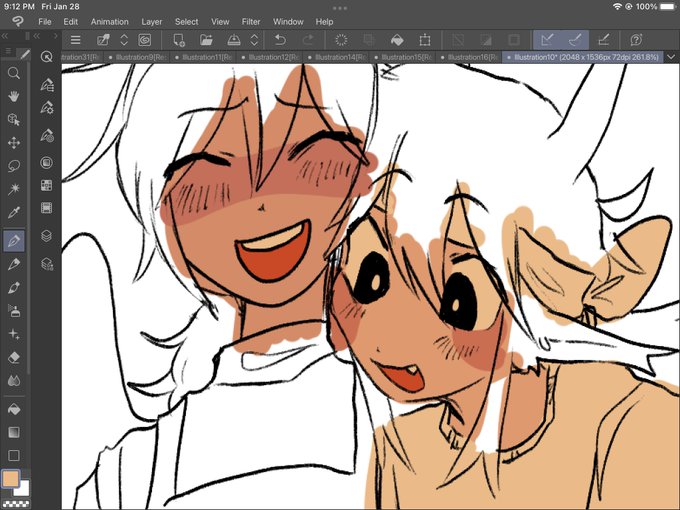Select the Fill bucket tool in tool palette

(x=14, y=409)
